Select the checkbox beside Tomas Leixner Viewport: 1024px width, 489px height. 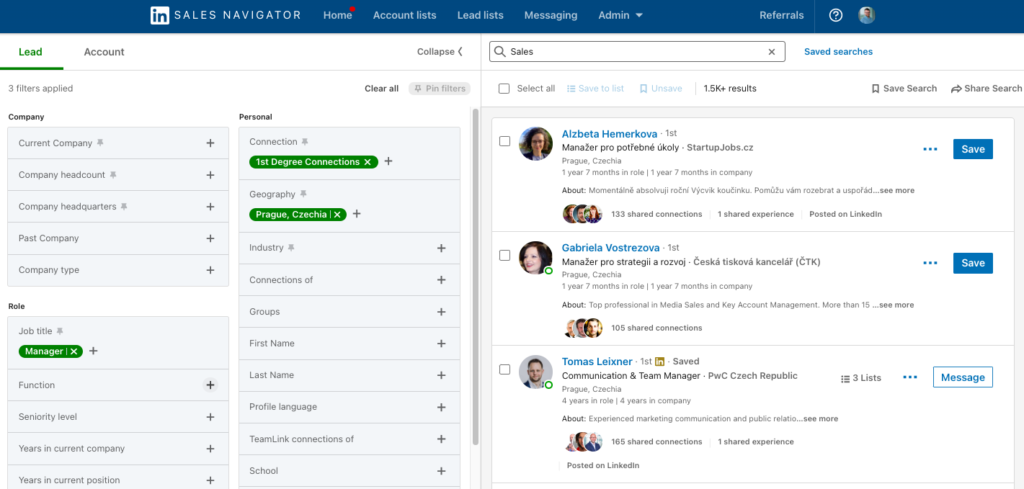(505, 369)
